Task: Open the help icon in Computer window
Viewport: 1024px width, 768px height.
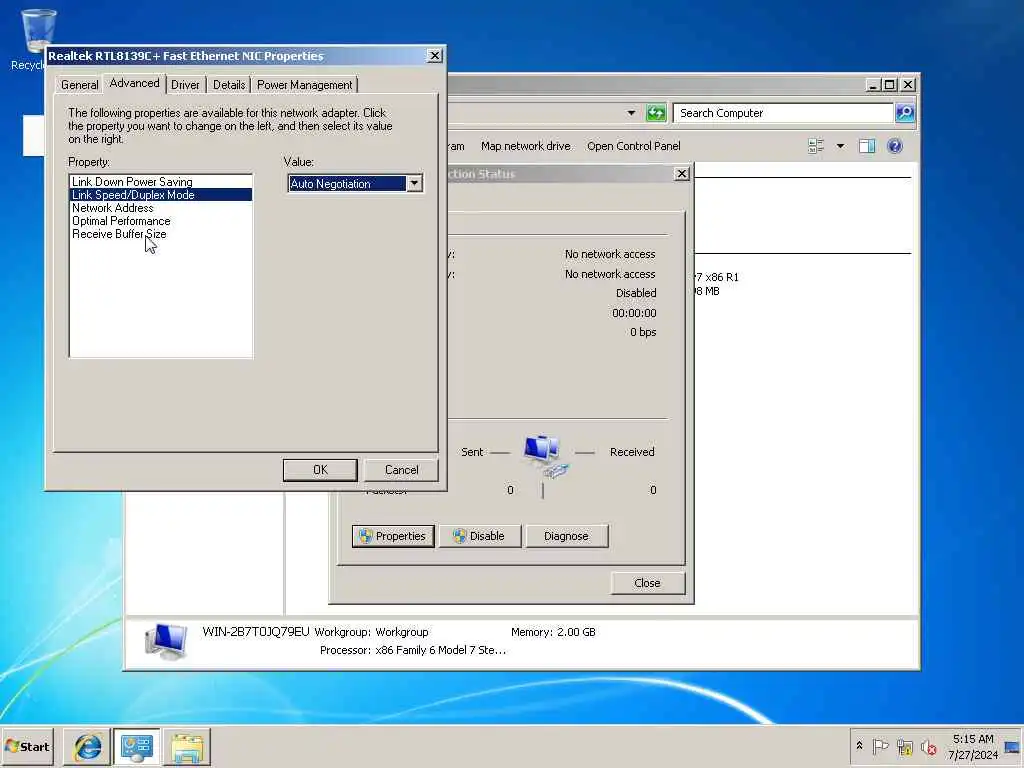Action: click(x=895, y=146)
